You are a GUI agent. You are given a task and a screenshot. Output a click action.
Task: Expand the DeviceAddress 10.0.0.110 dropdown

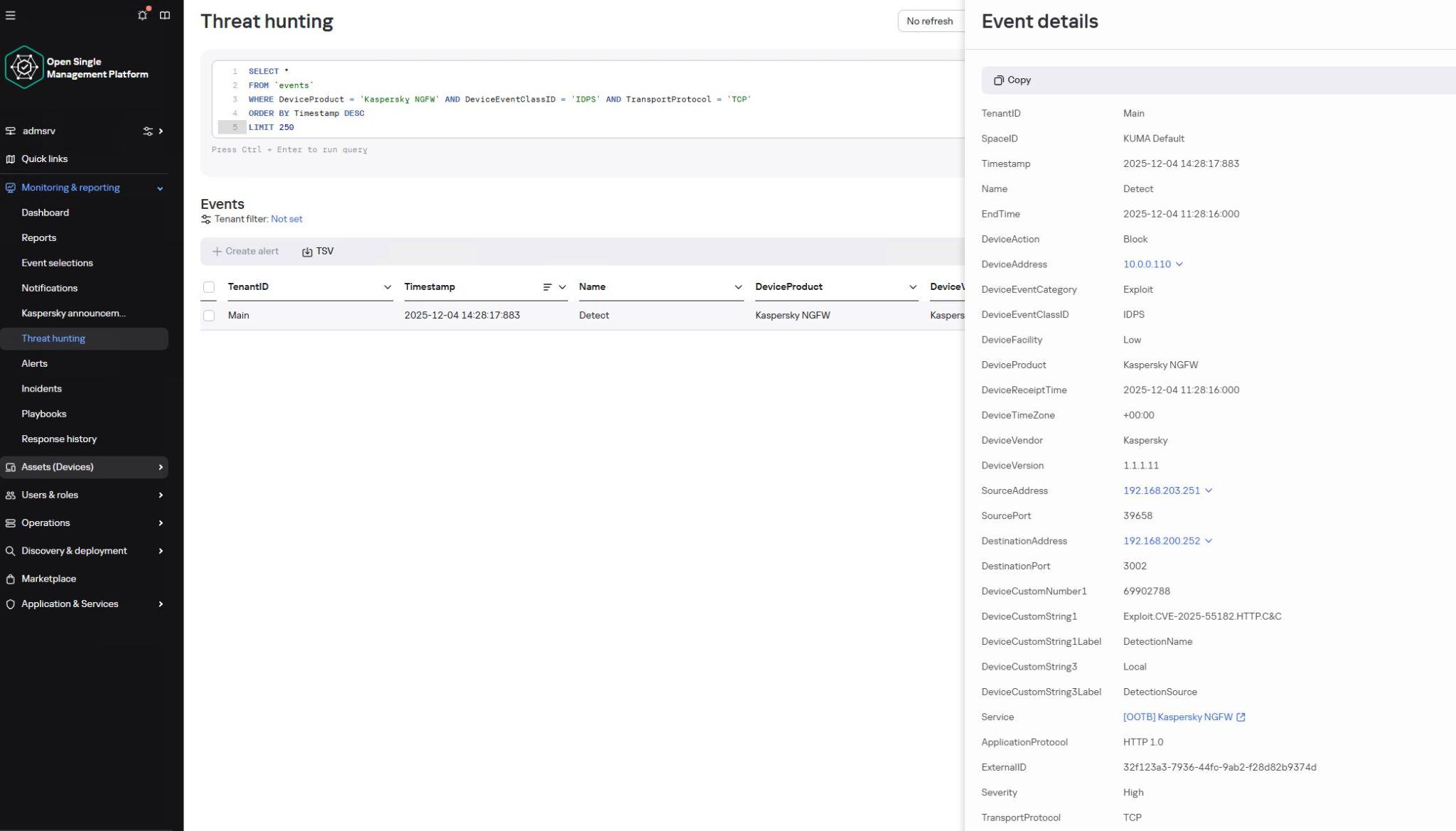pyautogui.click(x=1179, y=264)
